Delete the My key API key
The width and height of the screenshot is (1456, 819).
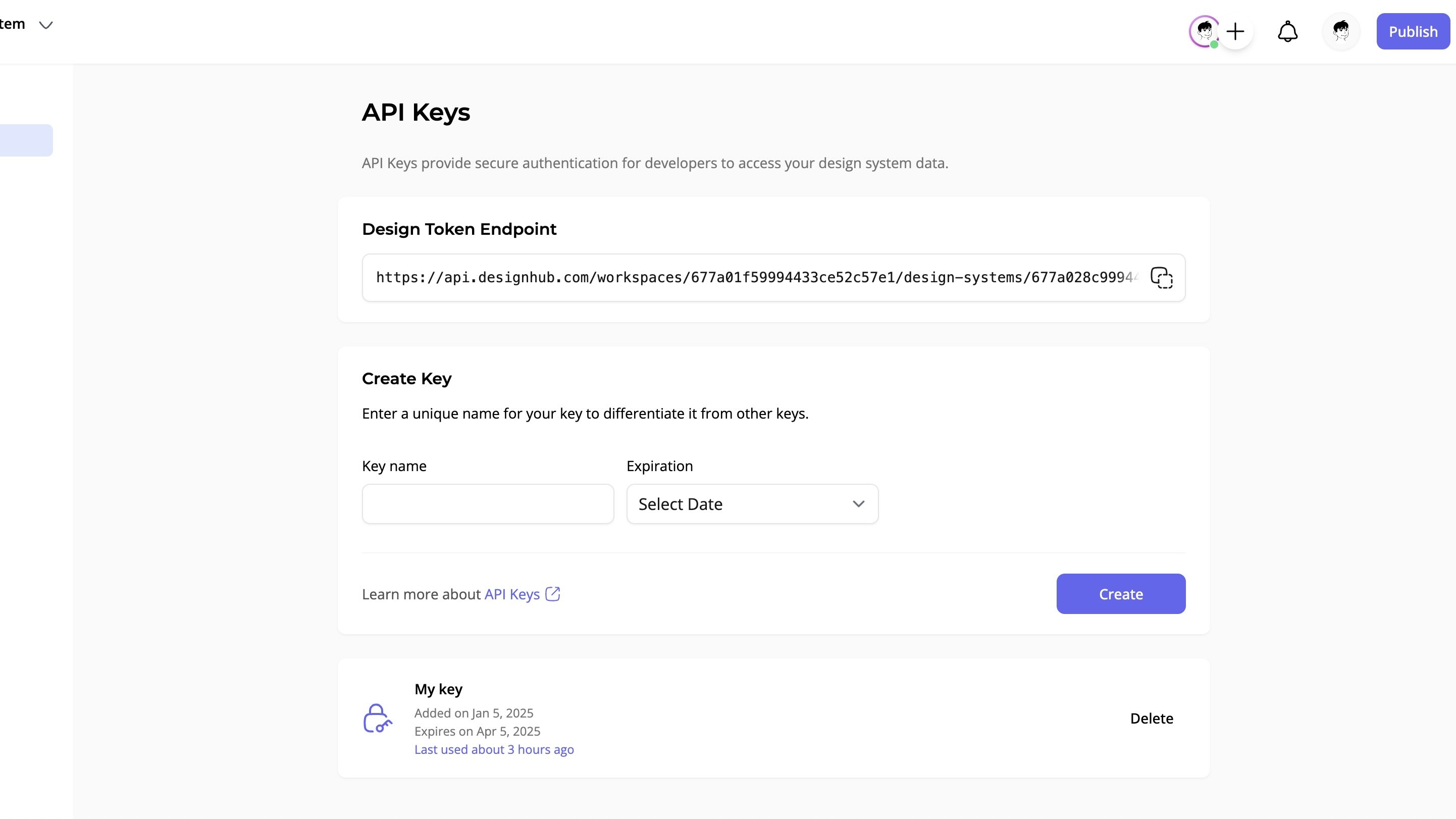tap(1152, 718)
